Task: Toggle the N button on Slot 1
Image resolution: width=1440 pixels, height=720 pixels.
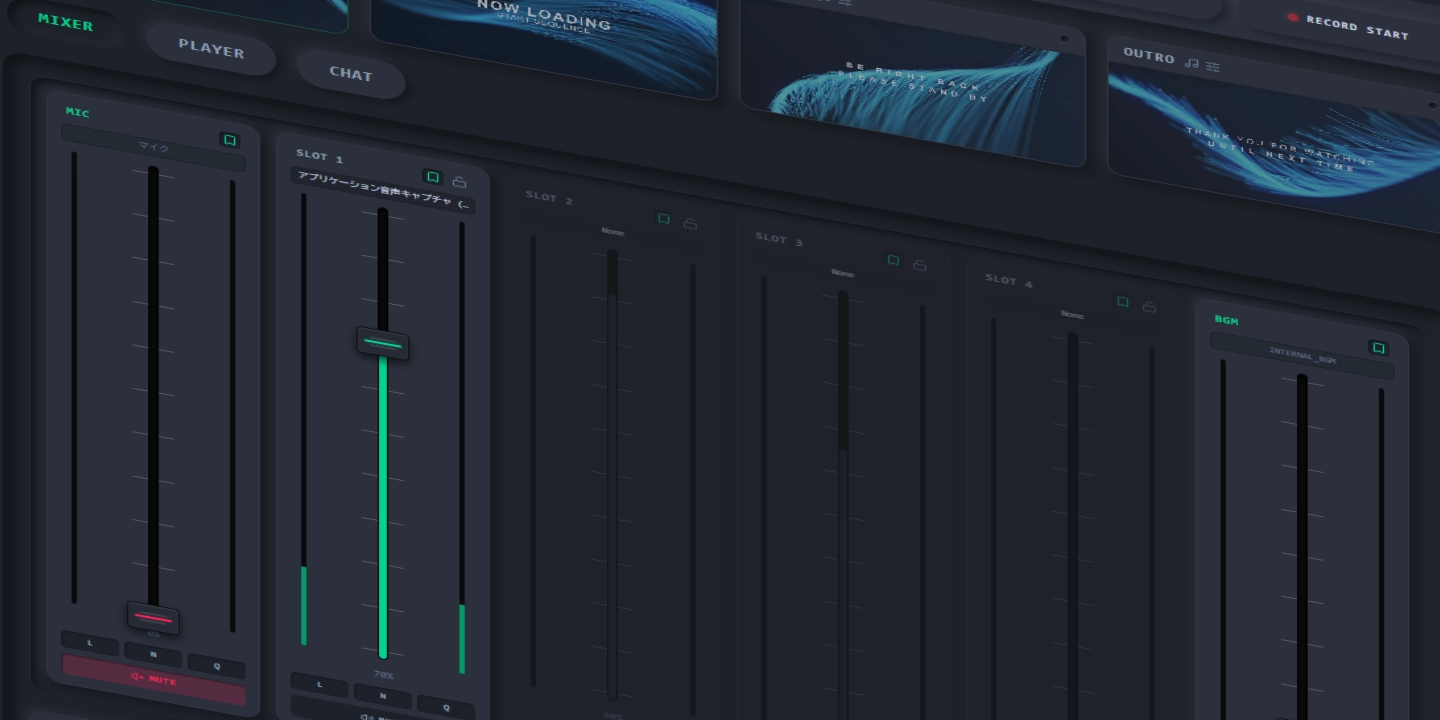Action: pos(383,696)
